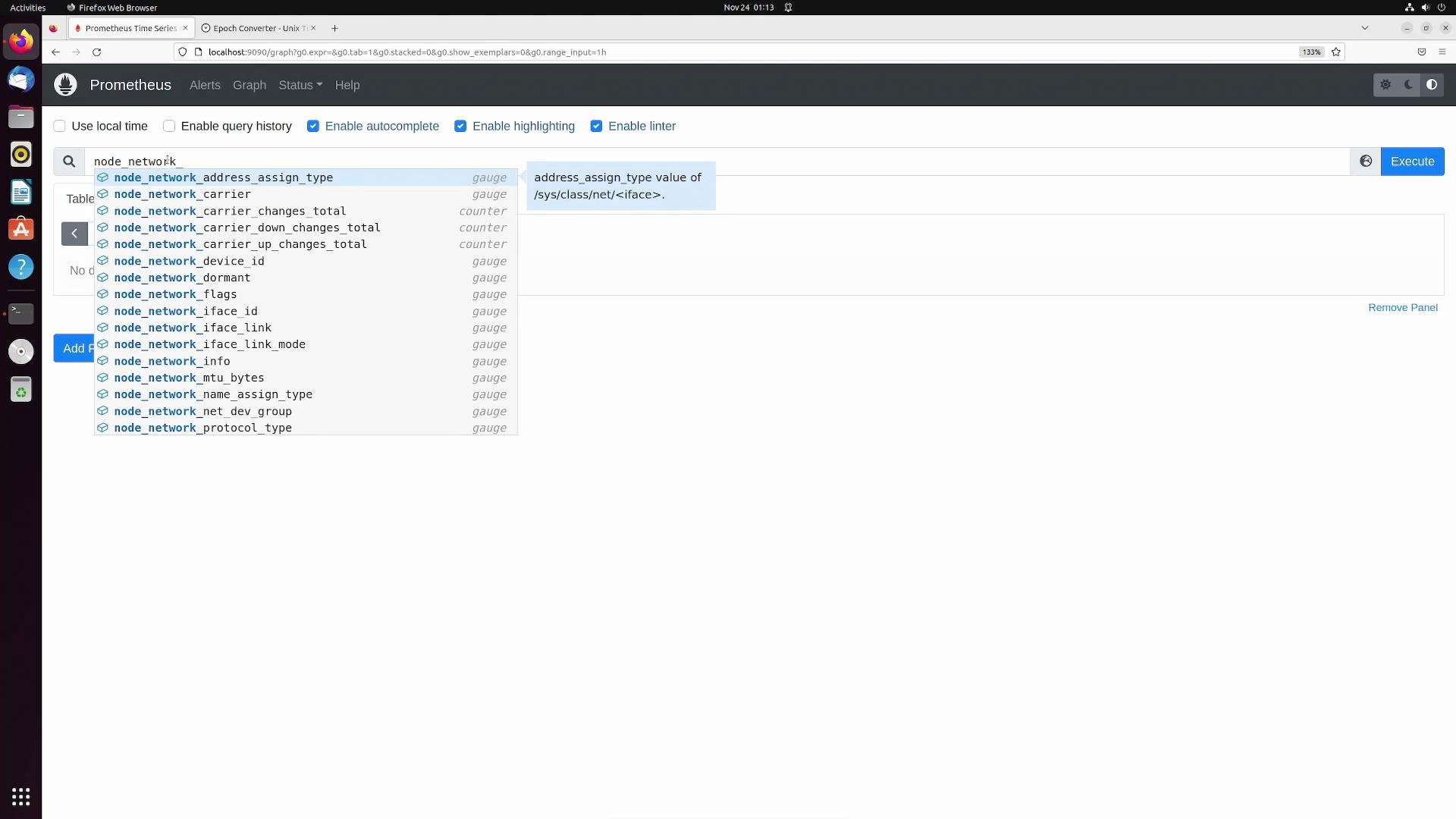
Task: Reload the page in Firefox
Action: [x=96, y=52]
